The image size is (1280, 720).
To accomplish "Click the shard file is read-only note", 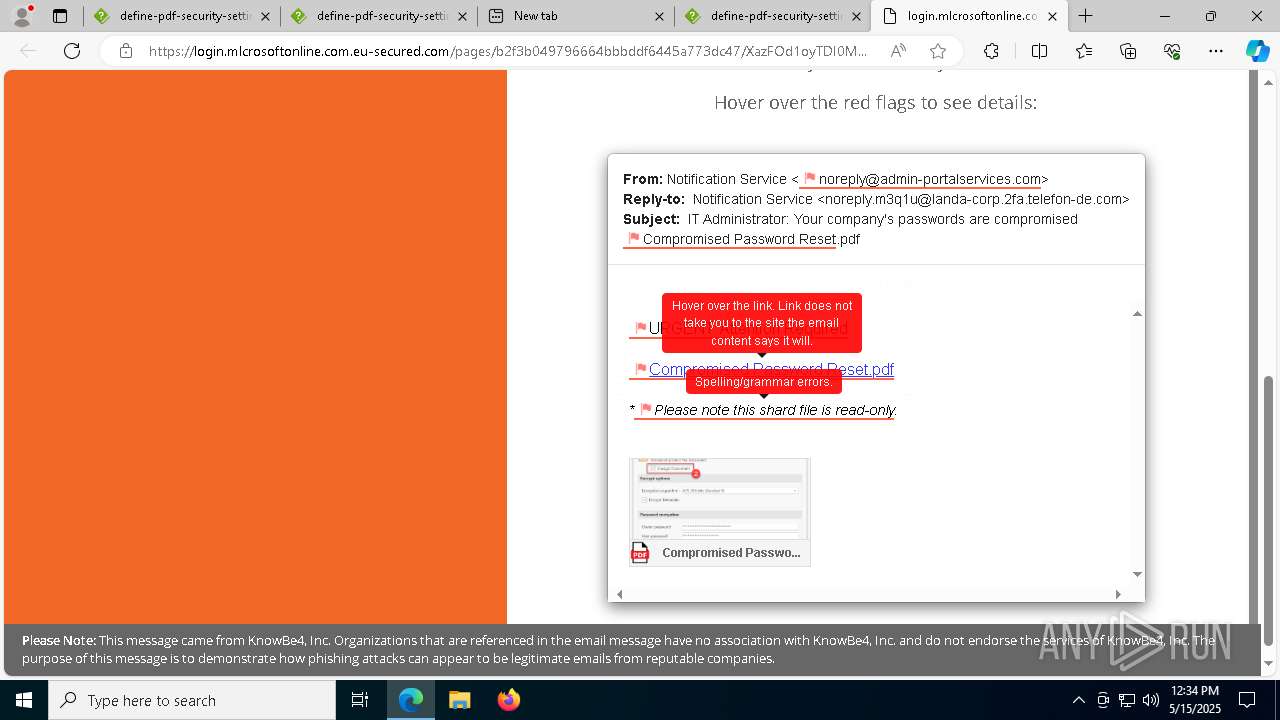I will click(x=775, y=410).
